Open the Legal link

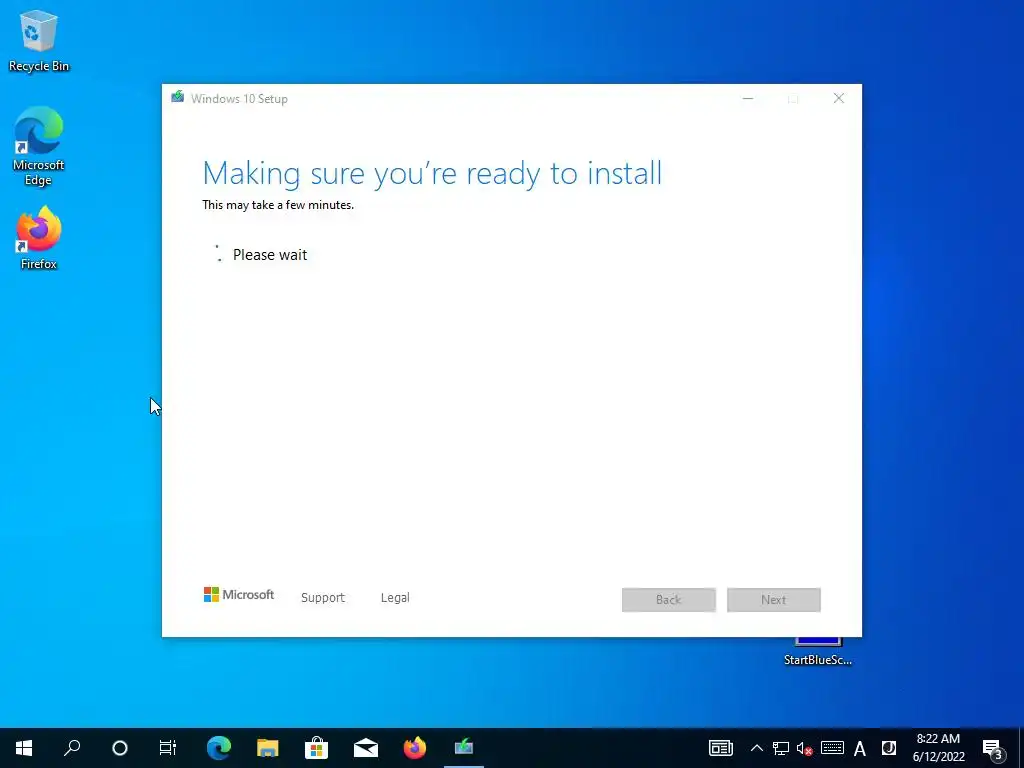(395, 598)
